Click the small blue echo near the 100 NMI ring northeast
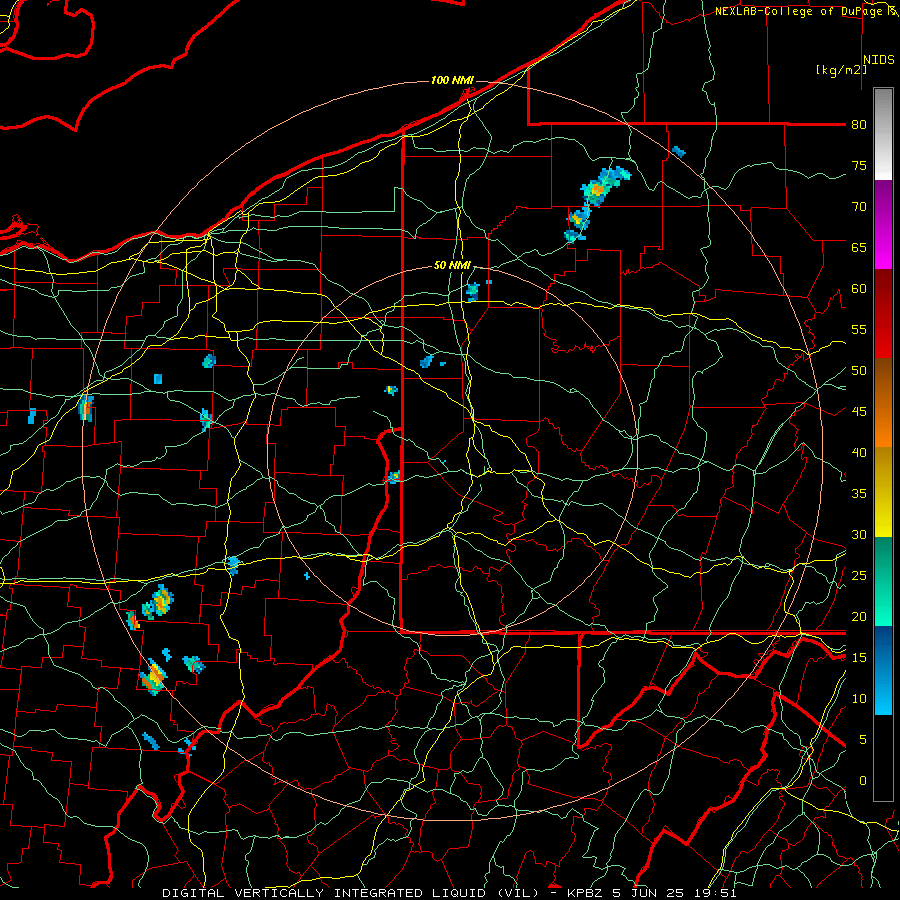 (x=678, y=152)
